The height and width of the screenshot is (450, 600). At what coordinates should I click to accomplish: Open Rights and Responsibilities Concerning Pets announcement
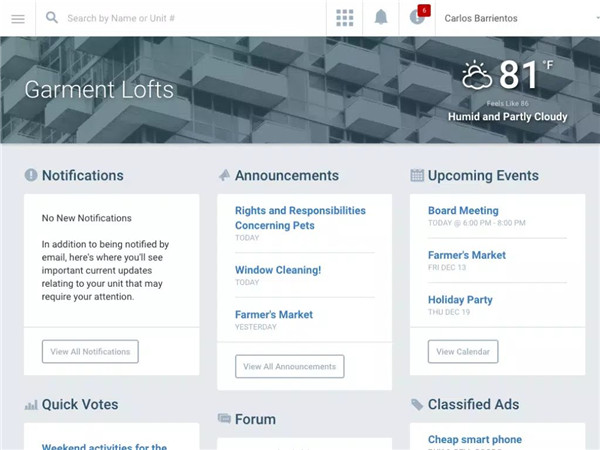coord(300,218)
